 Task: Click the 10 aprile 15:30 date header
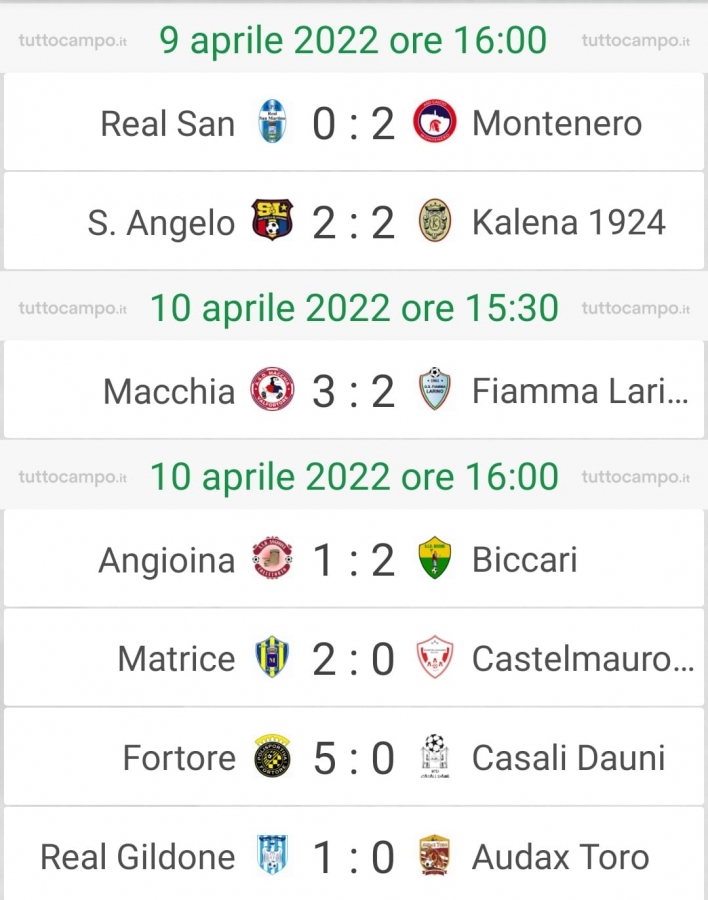354,308
